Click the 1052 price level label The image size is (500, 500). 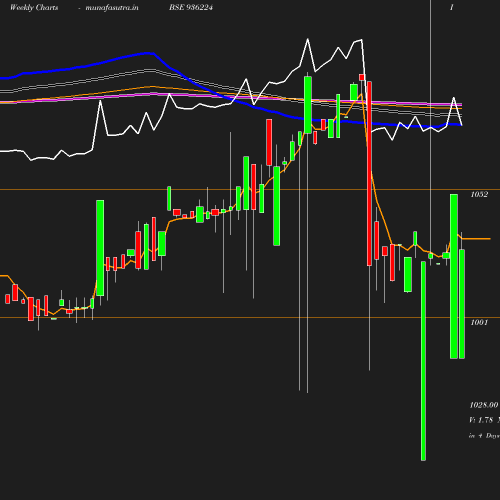click(x=479, y=194)
